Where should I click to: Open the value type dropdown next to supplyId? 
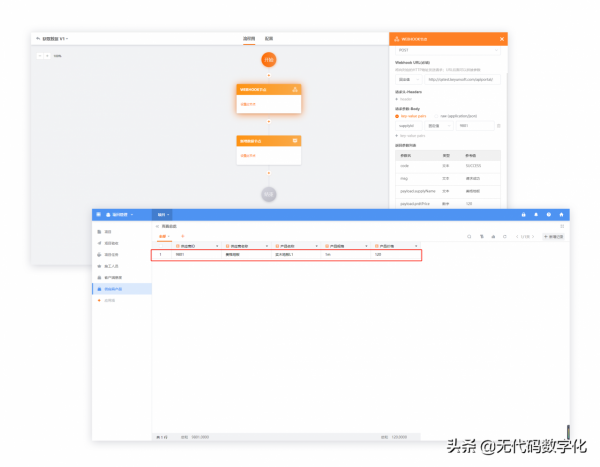click(440, 126)
